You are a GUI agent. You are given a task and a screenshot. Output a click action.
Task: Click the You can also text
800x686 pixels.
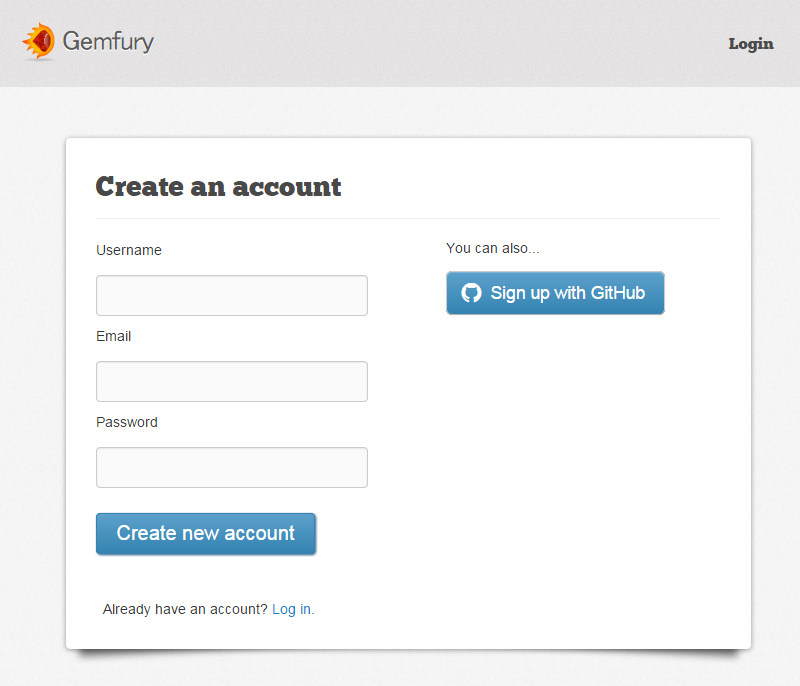tap(492, 248)
